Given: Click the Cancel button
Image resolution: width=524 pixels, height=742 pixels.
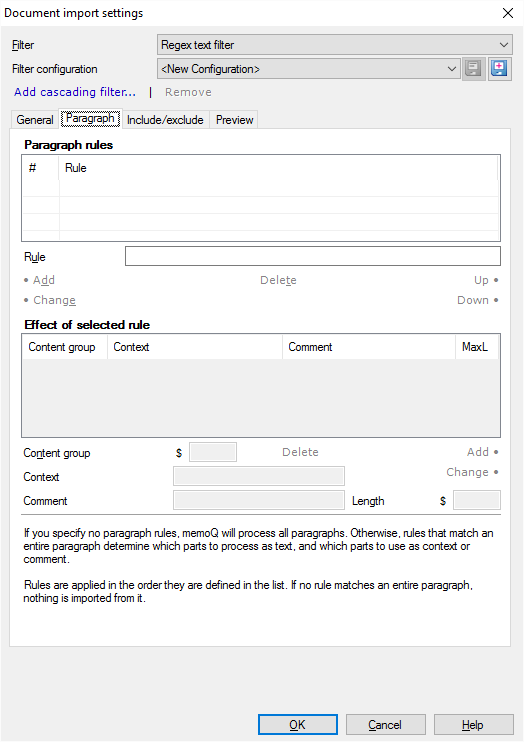Looking at the screenshot, I should [385, 724].
